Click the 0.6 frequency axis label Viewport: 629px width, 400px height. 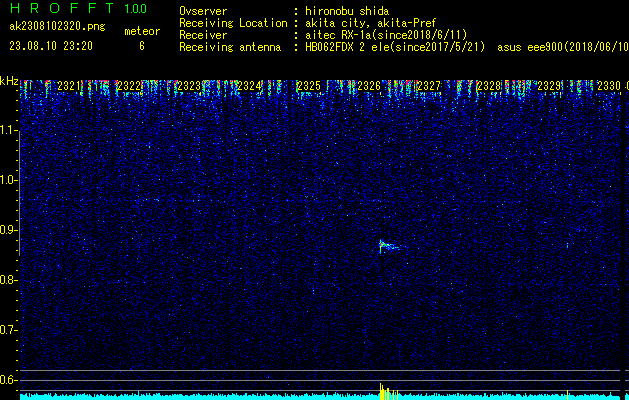[9, 379]
